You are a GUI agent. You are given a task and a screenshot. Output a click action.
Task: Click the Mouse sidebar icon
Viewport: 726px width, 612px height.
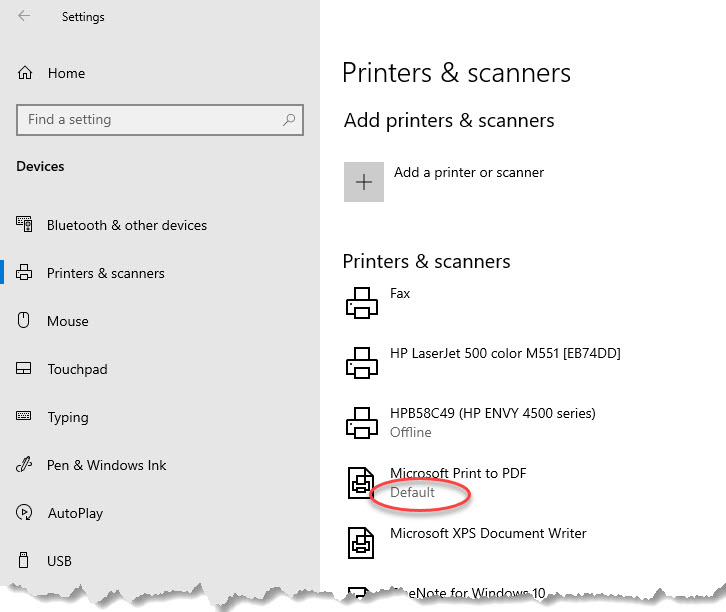point(24,320)
